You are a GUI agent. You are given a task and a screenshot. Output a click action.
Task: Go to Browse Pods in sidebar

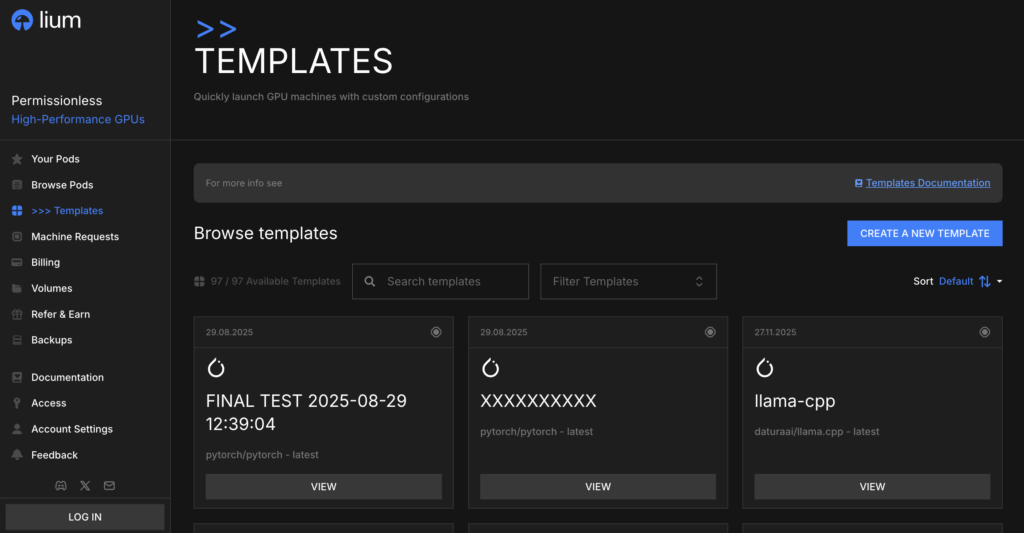(x=62, y=185)
